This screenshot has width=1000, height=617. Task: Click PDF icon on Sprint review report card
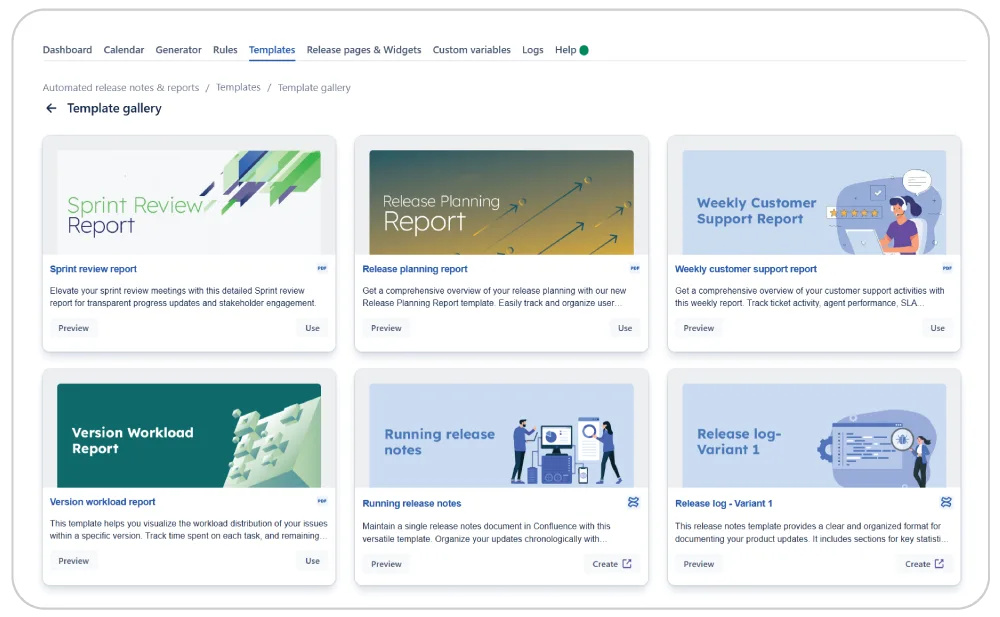coord(322,269)
